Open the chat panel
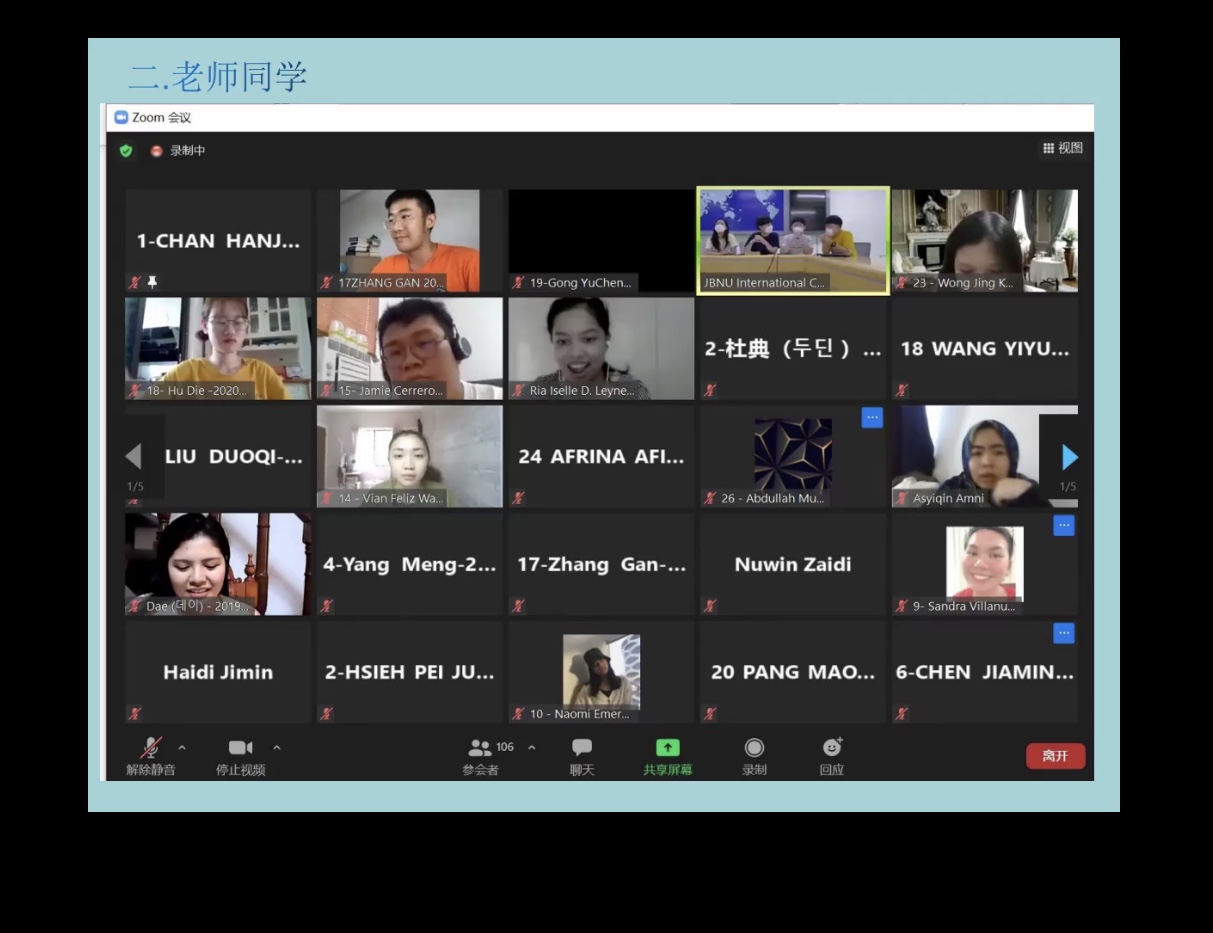 (582, 748)
